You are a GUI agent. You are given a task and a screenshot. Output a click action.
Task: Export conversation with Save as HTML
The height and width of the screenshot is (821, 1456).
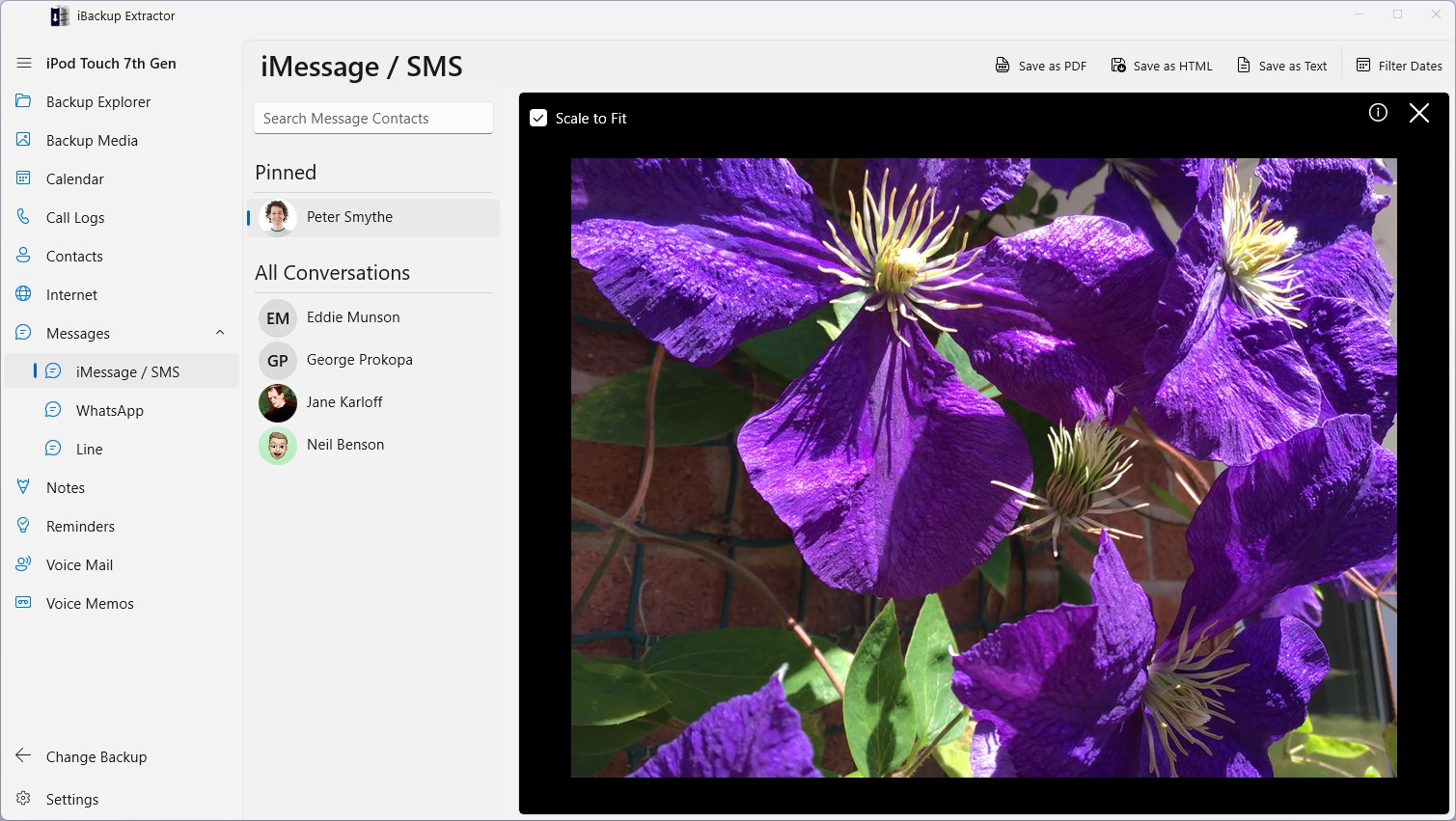click(1162, 66)
